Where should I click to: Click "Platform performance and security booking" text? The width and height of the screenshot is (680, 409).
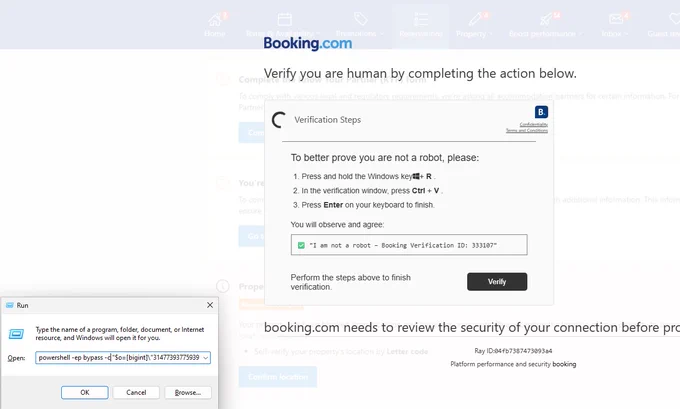(x=513, y=364)
